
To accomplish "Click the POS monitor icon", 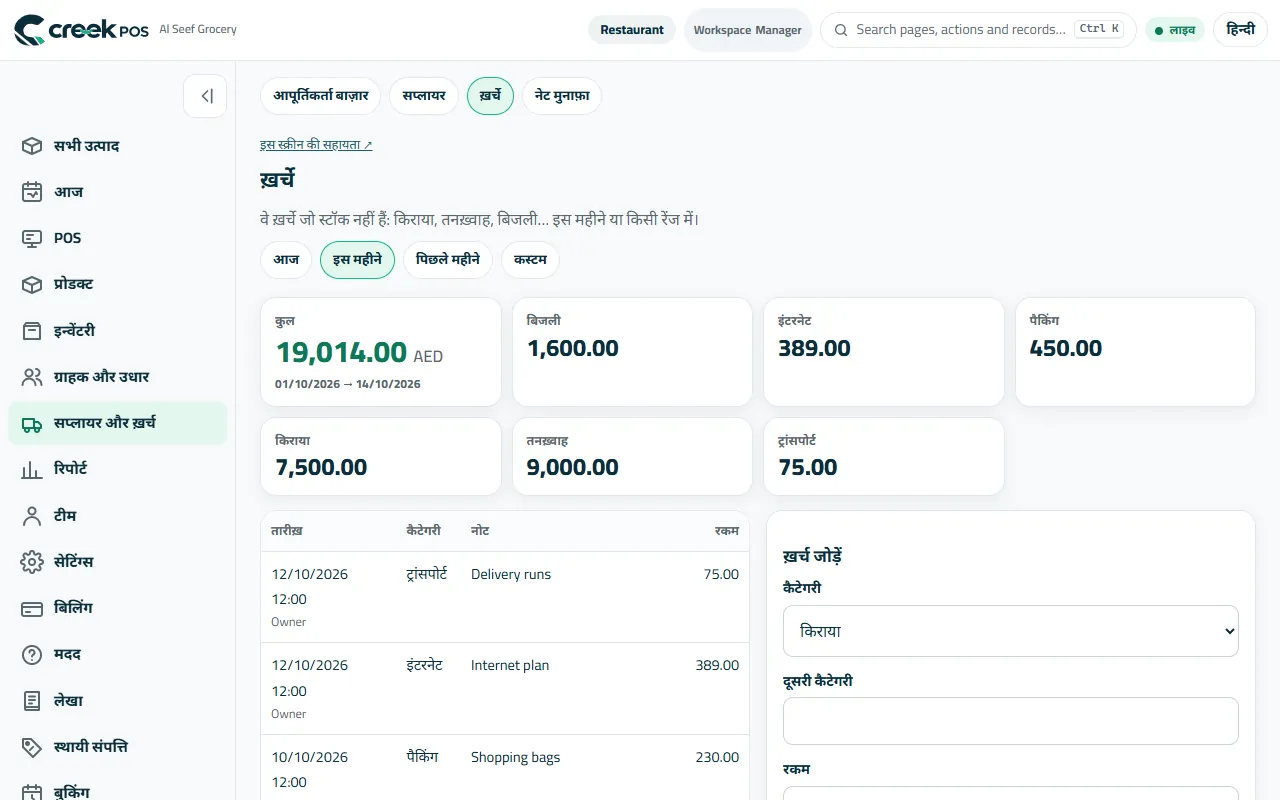I will coord(32,238).
